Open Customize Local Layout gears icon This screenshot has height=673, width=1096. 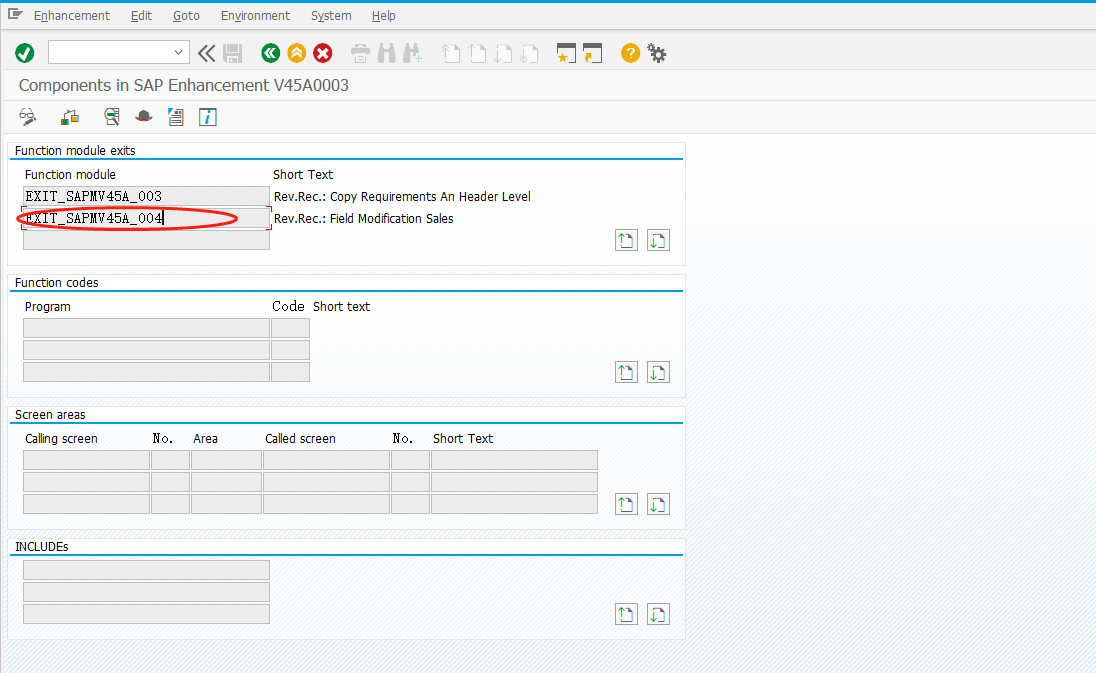656,53
